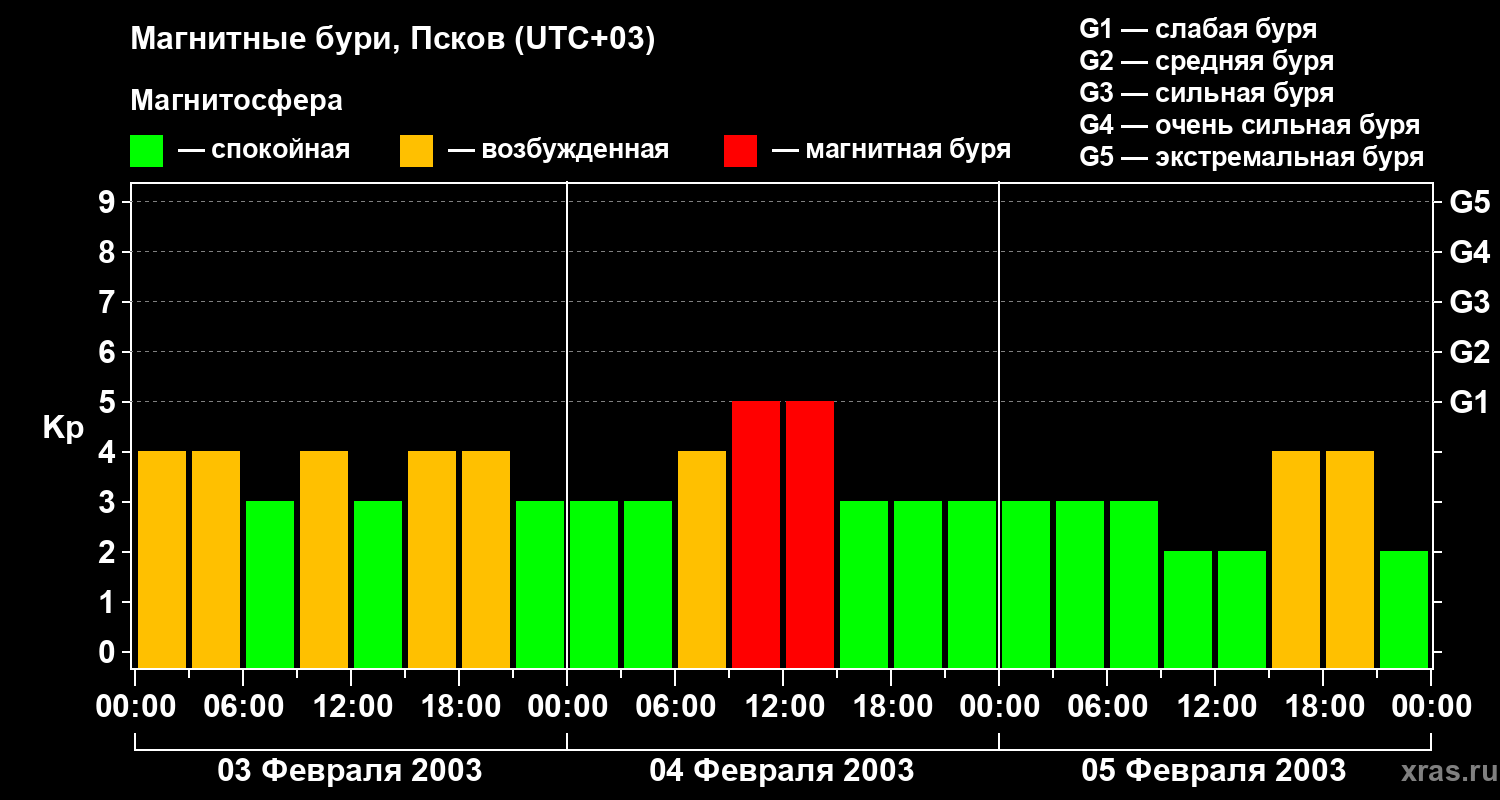Click the G1 mark on the right-hand scale
The width and height of the screenshot is (1500, 800).
tap(1470, 402)
